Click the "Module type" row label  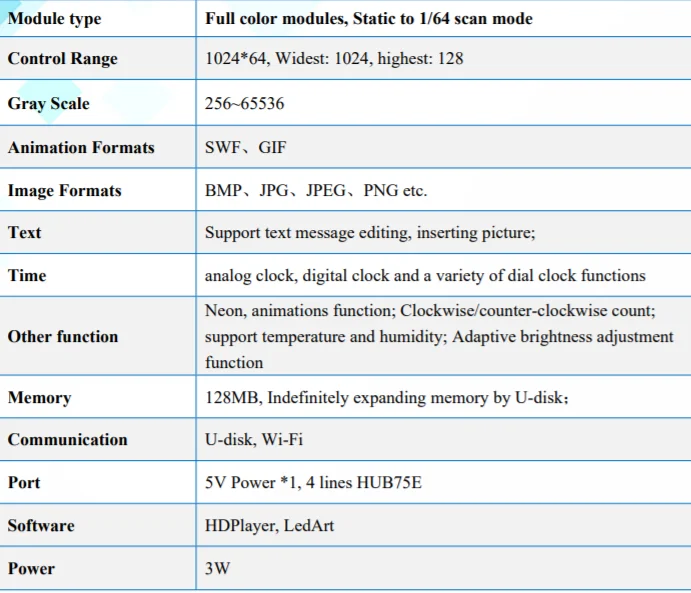click(x=54, y=19)
